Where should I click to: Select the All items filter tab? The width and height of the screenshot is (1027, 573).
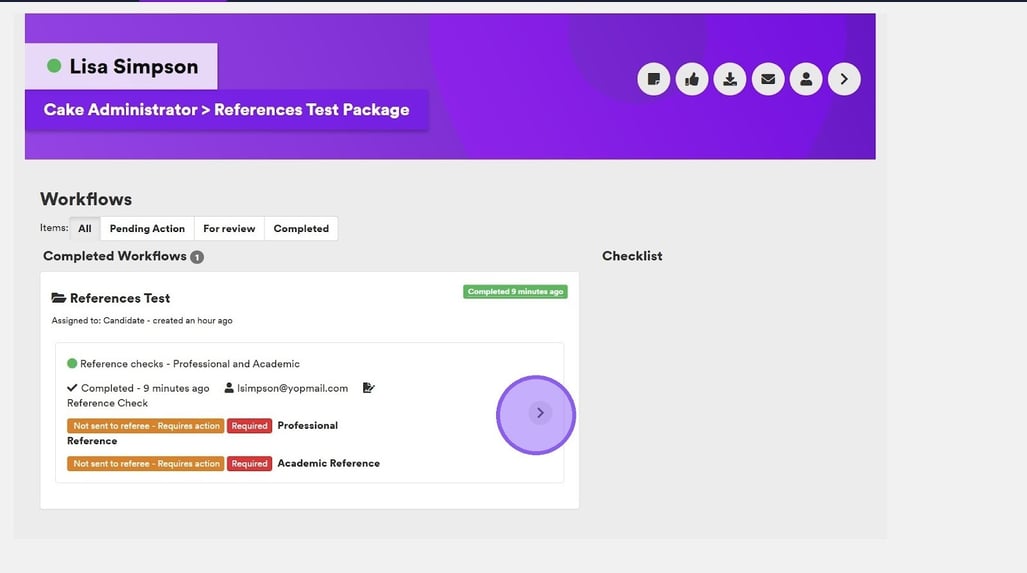coord(85,229)
